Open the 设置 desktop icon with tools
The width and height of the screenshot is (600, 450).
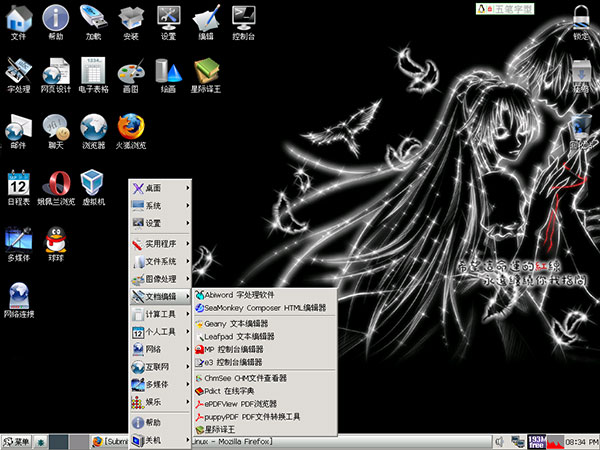coord(168,22)
